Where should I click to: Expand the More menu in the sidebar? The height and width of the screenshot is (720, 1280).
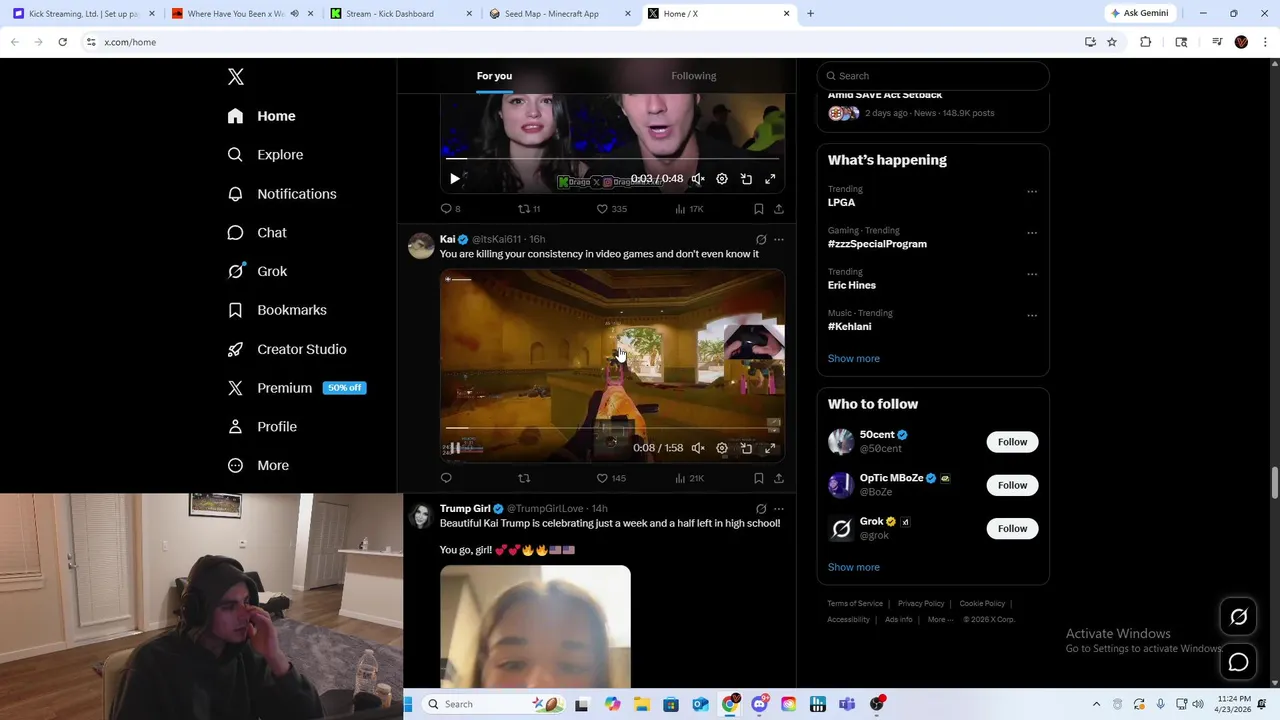[x=258, y=465]
